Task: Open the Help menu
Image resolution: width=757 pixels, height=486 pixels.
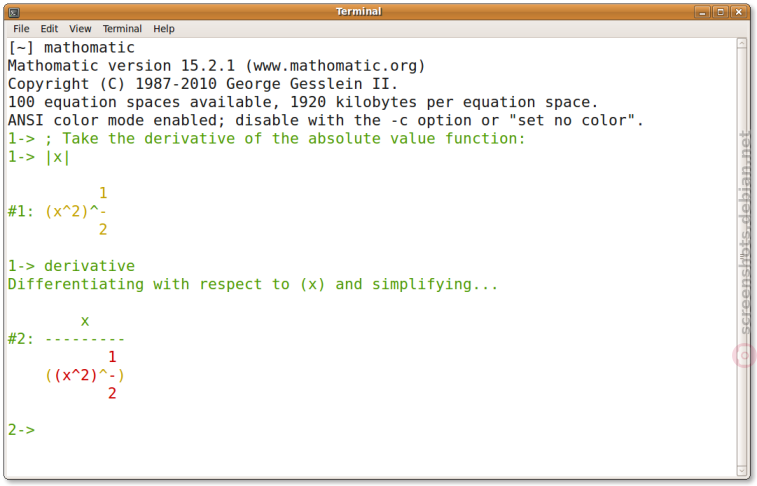Action: pos(164,29)
